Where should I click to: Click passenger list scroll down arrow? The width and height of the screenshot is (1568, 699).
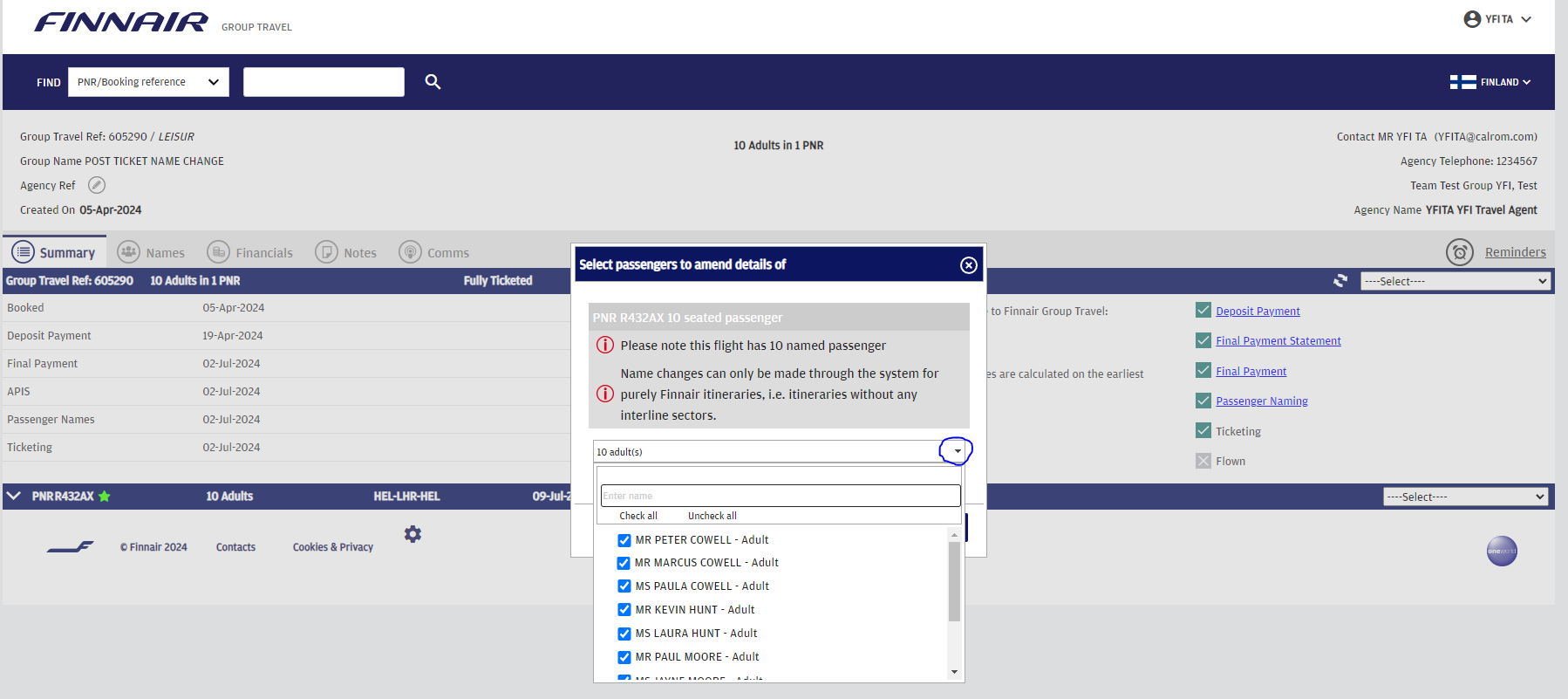pos(954,672)
